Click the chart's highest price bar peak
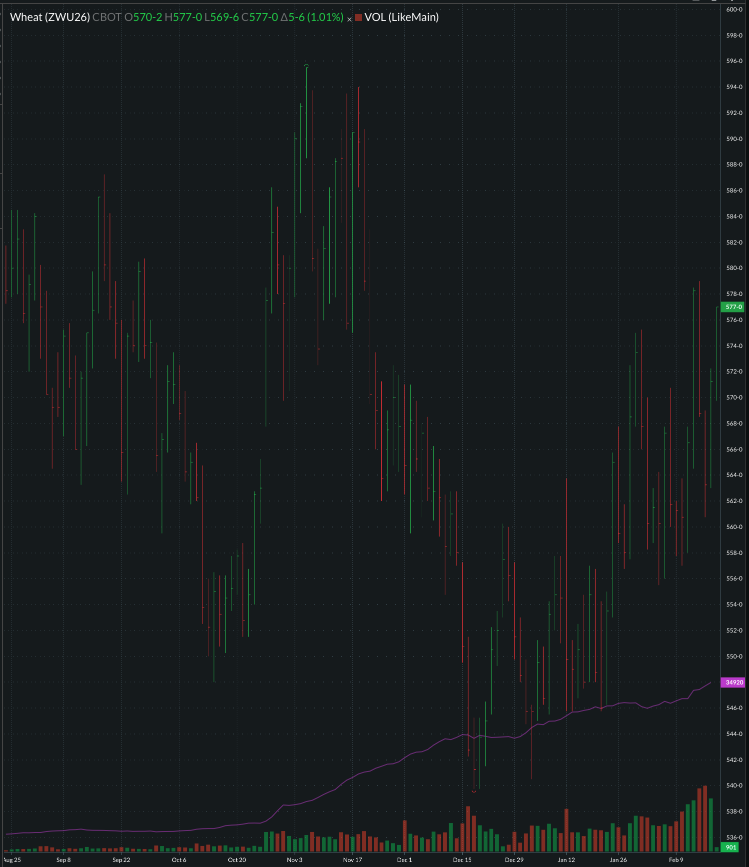749x867 pixels. (305, 66)
